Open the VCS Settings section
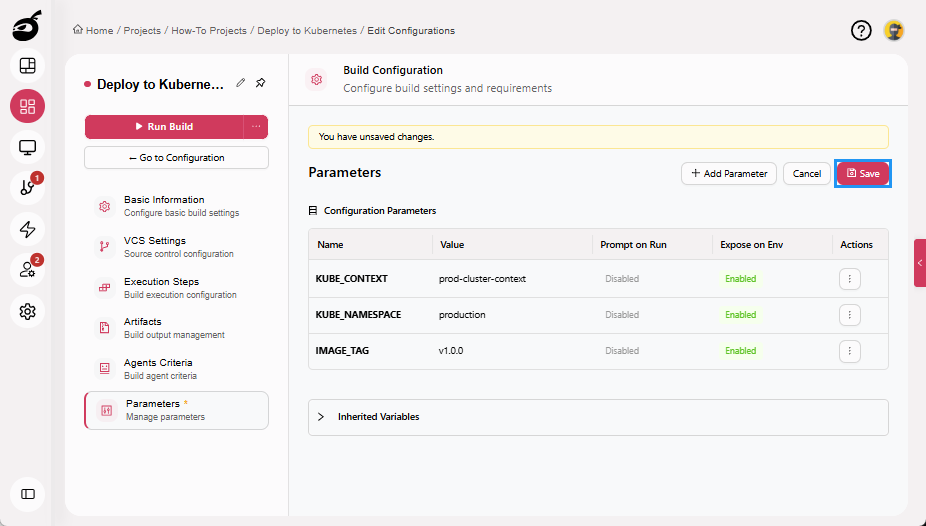The image size is (926, 526). click(177, 247)
